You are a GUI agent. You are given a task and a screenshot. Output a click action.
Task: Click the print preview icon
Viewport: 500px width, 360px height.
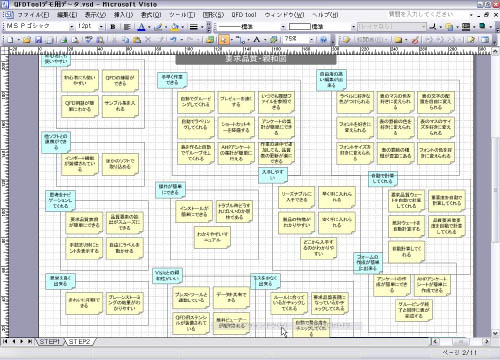coord(75,40)
